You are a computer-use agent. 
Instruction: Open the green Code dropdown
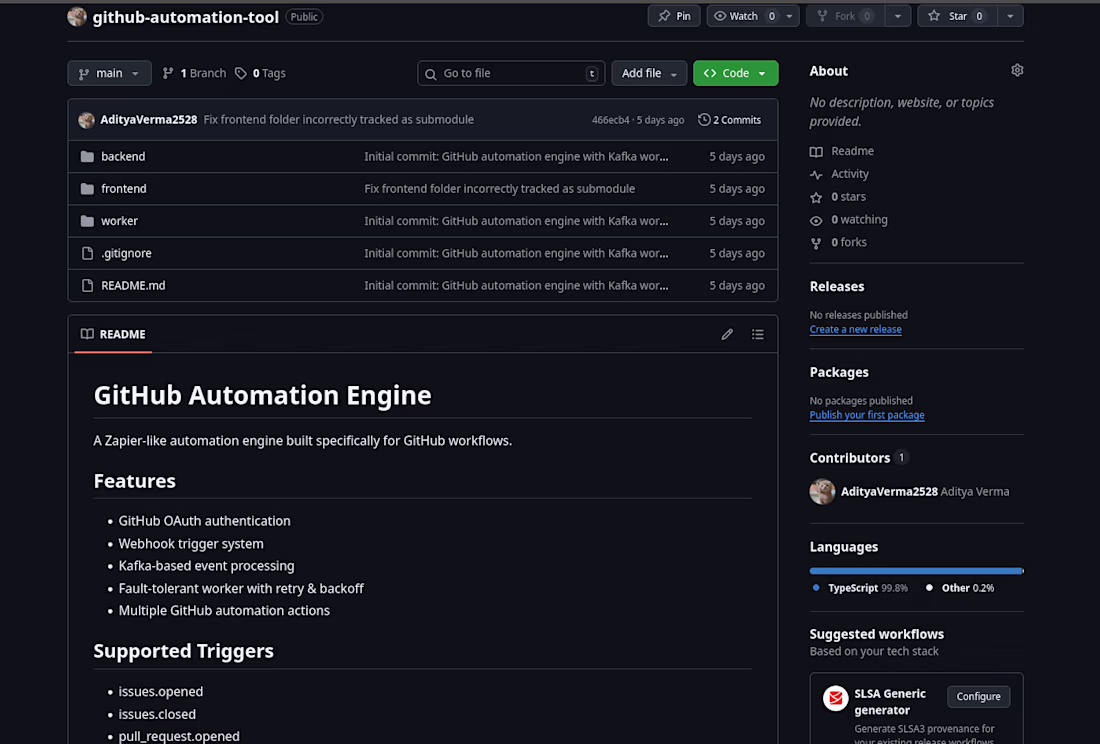735,73
